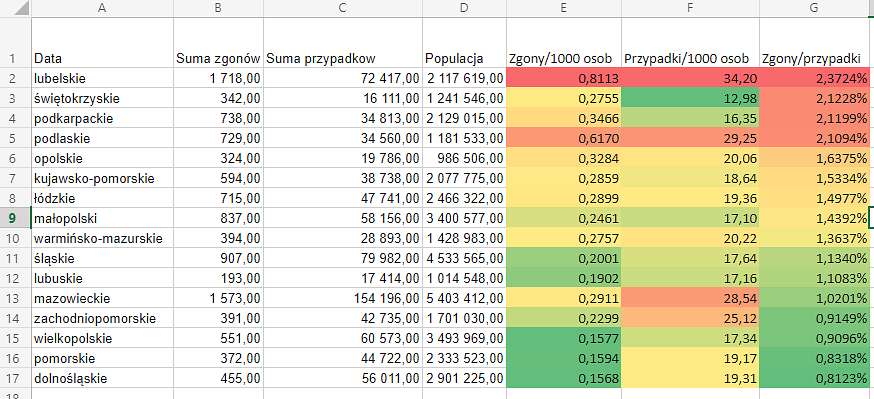
Task: Select the 'lubelskie' cell
Action: coord(103,78)
